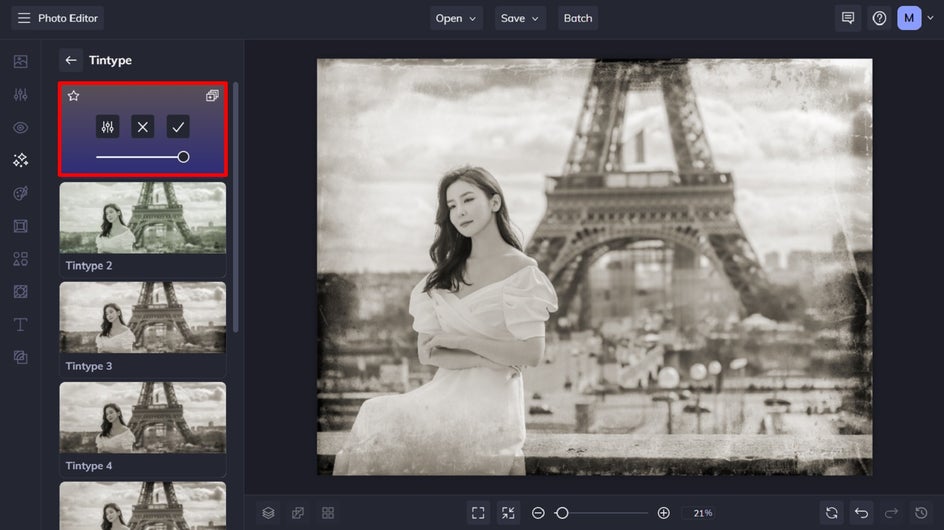Zoom out with the minus button
Viewport: 944px width, 530px height.
point(538,513)
